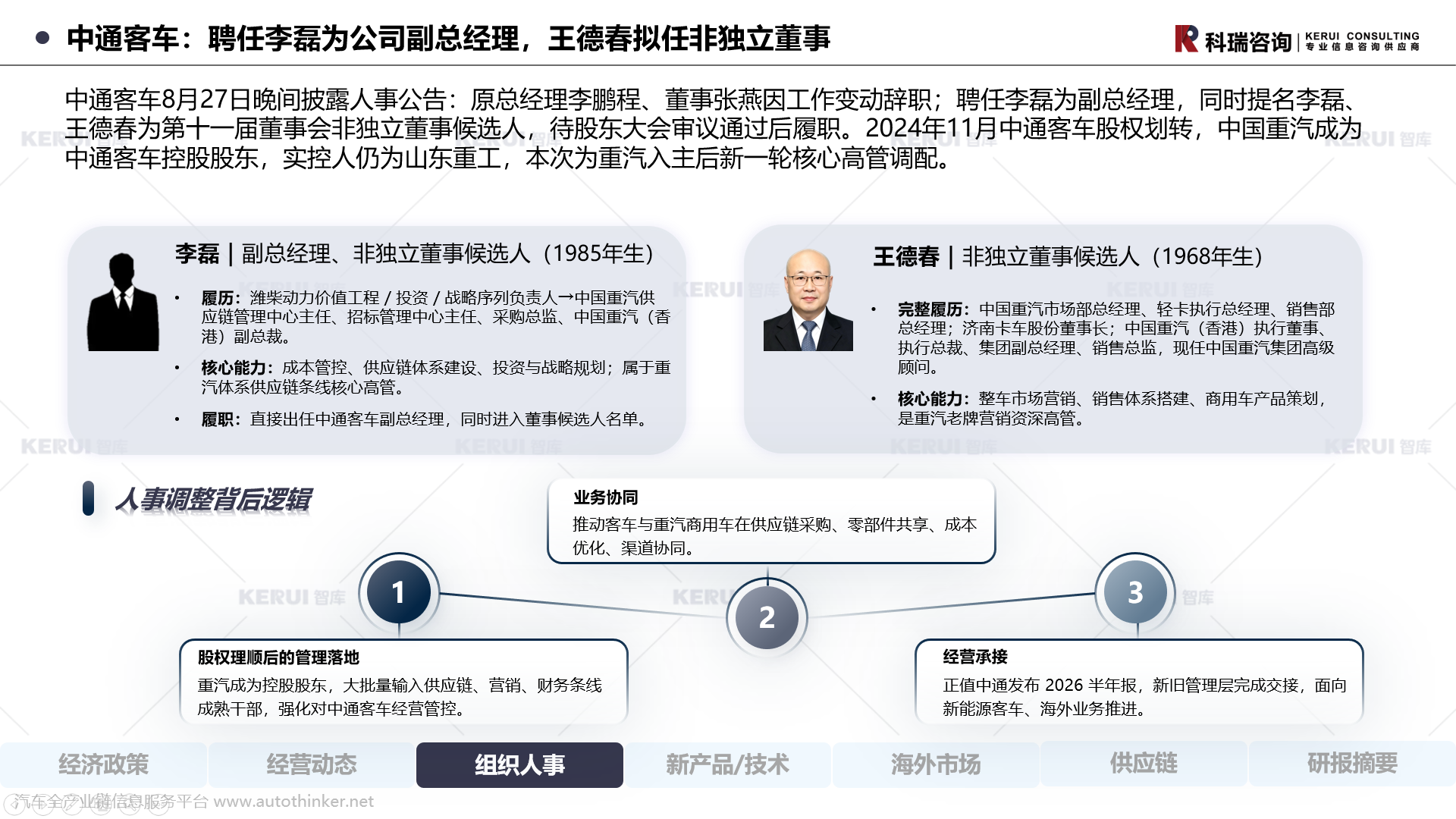The width and height of the screenshot is (1456, 819).
Task: Click the black silhouette avatar of 李磊
Action: [x=123, y=302]
